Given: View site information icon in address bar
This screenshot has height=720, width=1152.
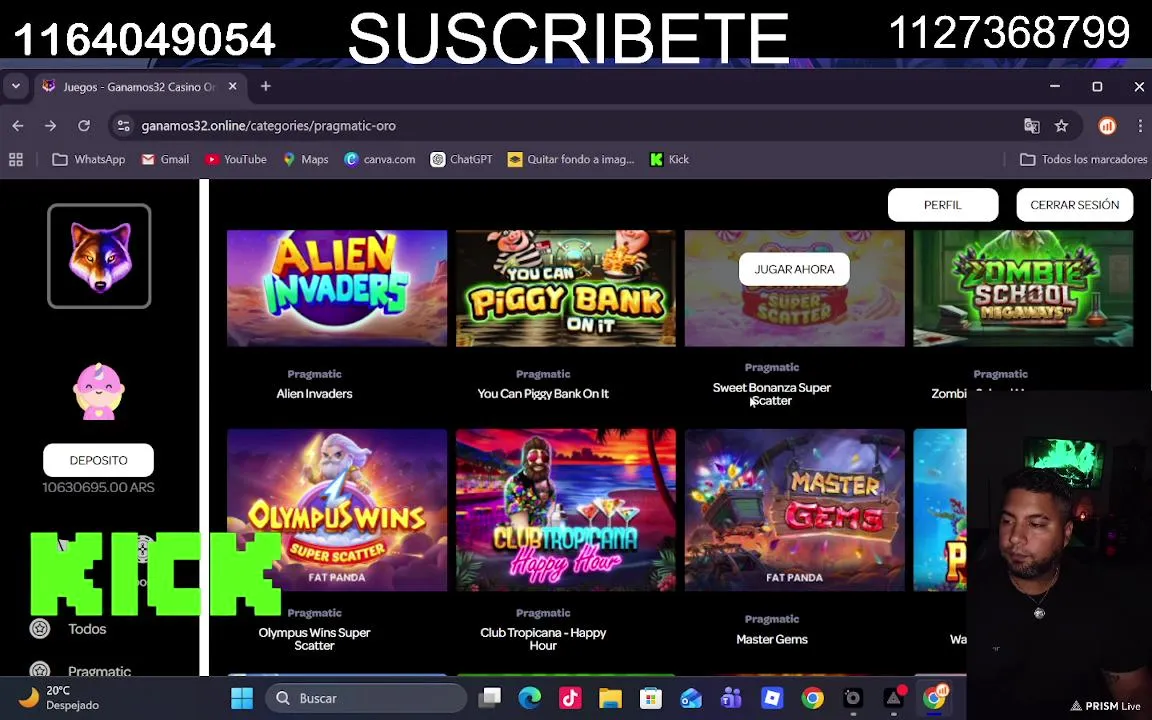Looking at the screenshot, I should 123,126.
